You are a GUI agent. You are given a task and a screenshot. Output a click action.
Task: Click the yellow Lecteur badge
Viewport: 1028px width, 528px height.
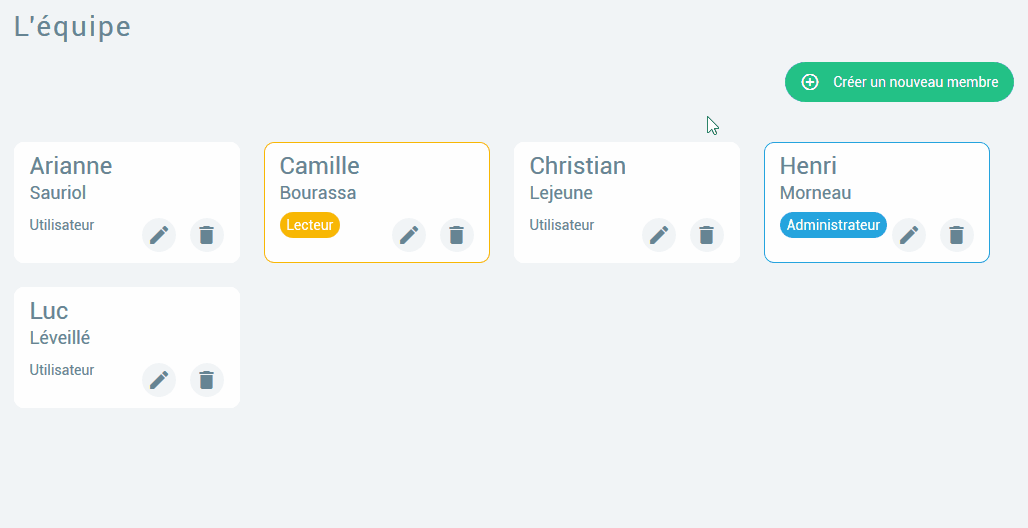310,225
